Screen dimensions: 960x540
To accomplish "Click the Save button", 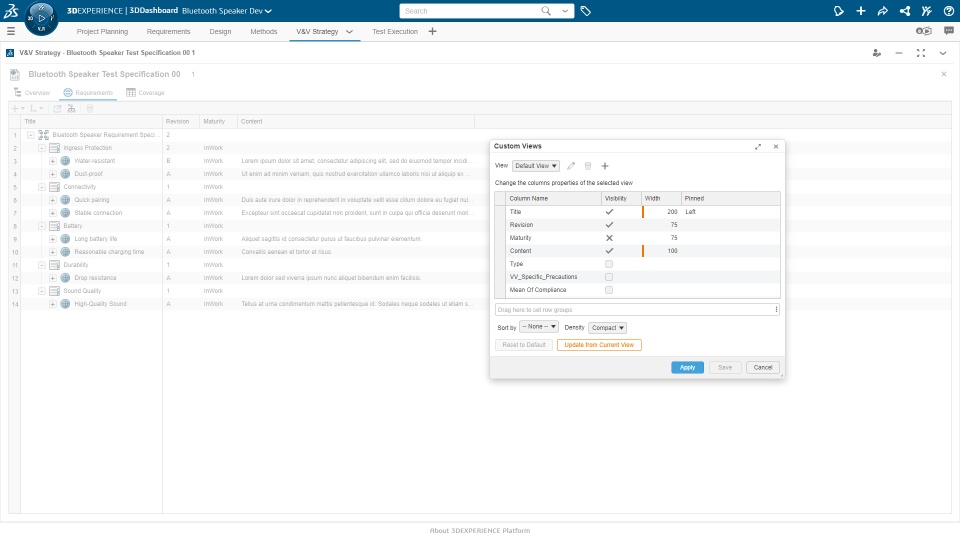I will pos(725,367).
